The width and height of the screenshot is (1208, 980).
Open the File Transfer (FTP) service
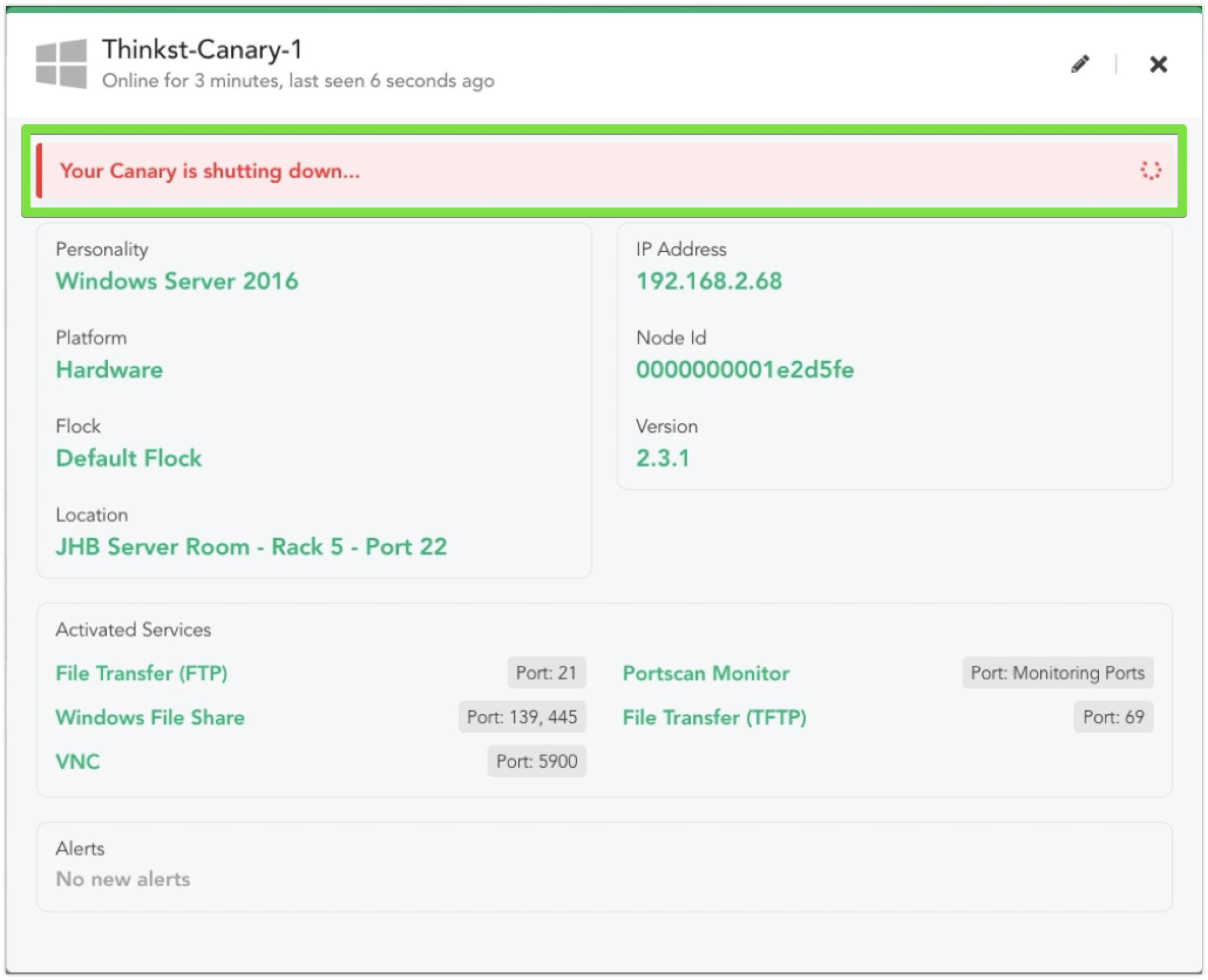141,673
